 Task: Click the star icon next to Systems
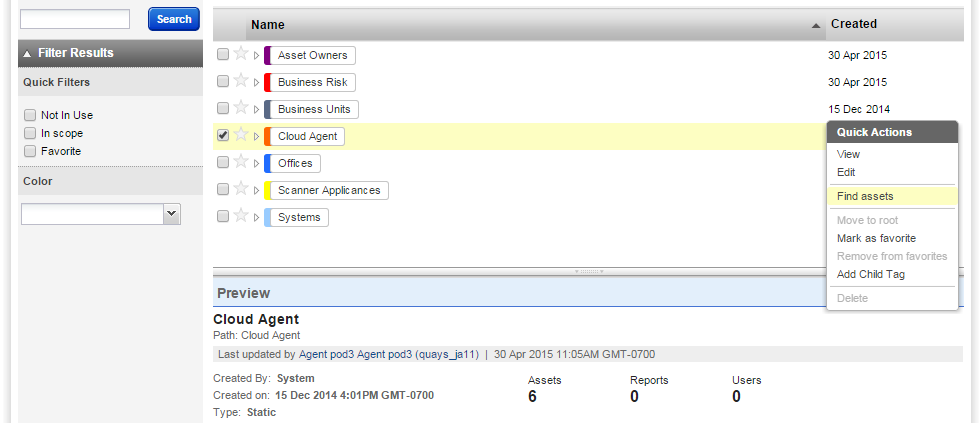click(x=241, y=216)
